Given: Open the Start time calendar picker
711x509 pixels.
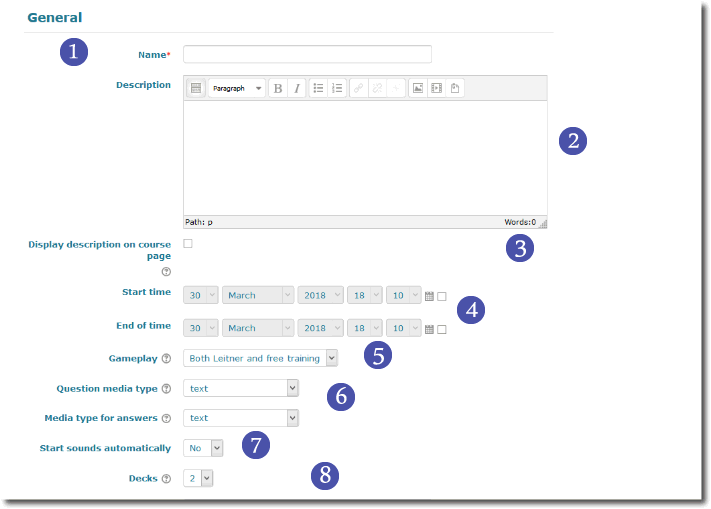Looking at the screenshot, I should coord(429,297).
